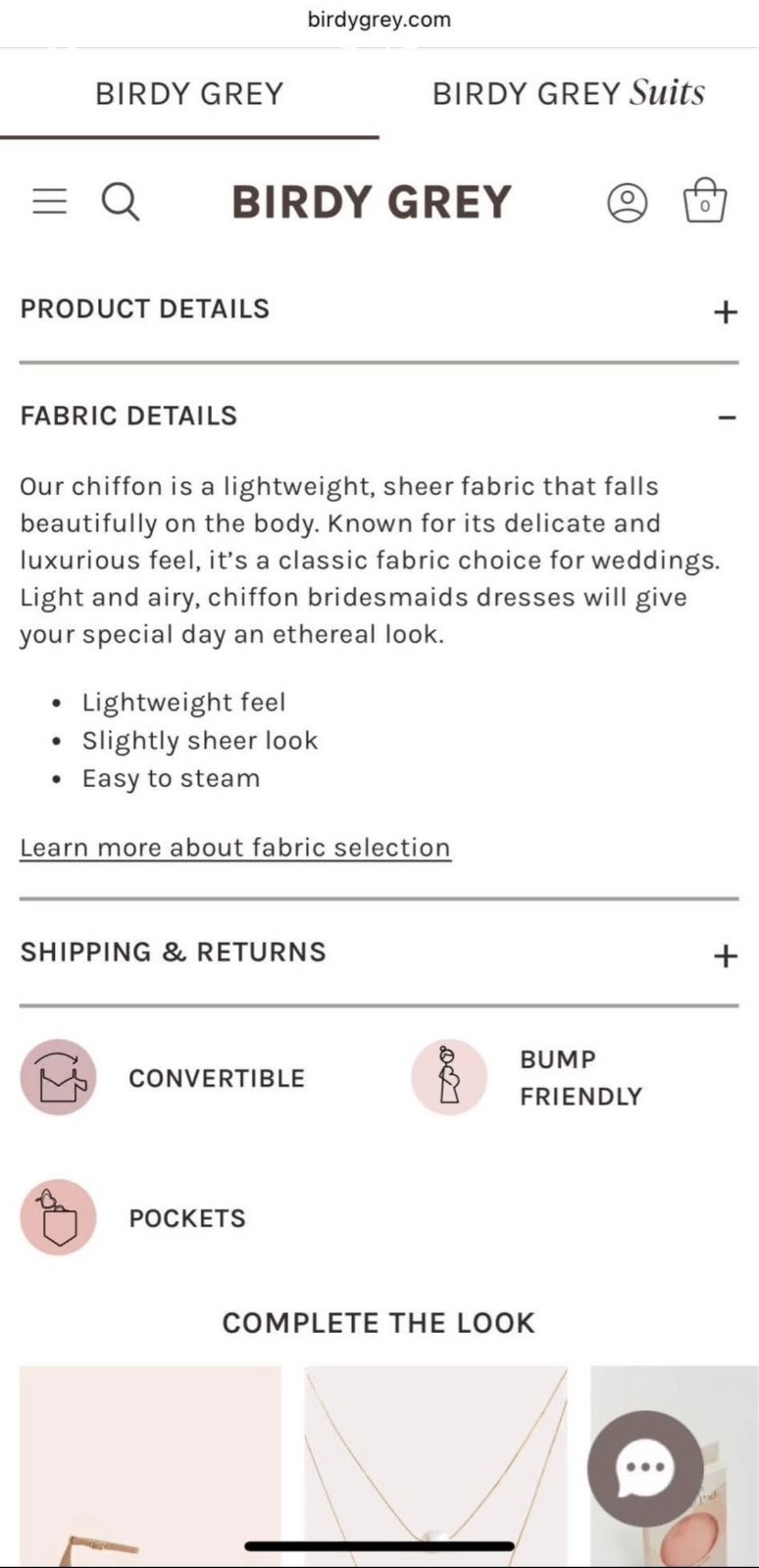This screenshot has height=1568, width=759.
Task: Open the account profile icon
Action: (628, 202)
